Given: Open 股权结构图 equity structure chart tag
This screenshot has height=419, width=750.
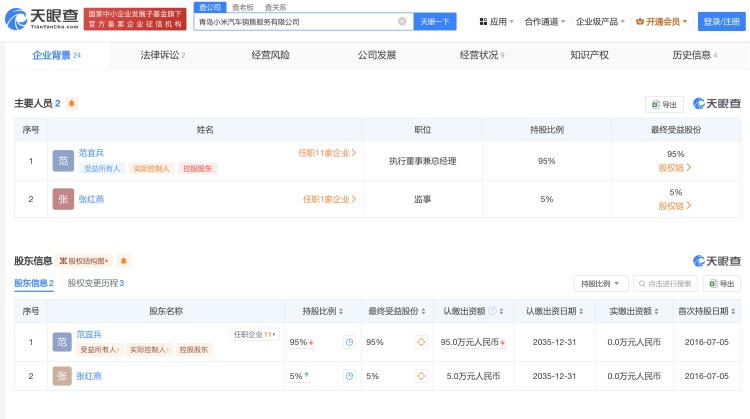Looking at the screenshot, I should click(x=84, y=261).
